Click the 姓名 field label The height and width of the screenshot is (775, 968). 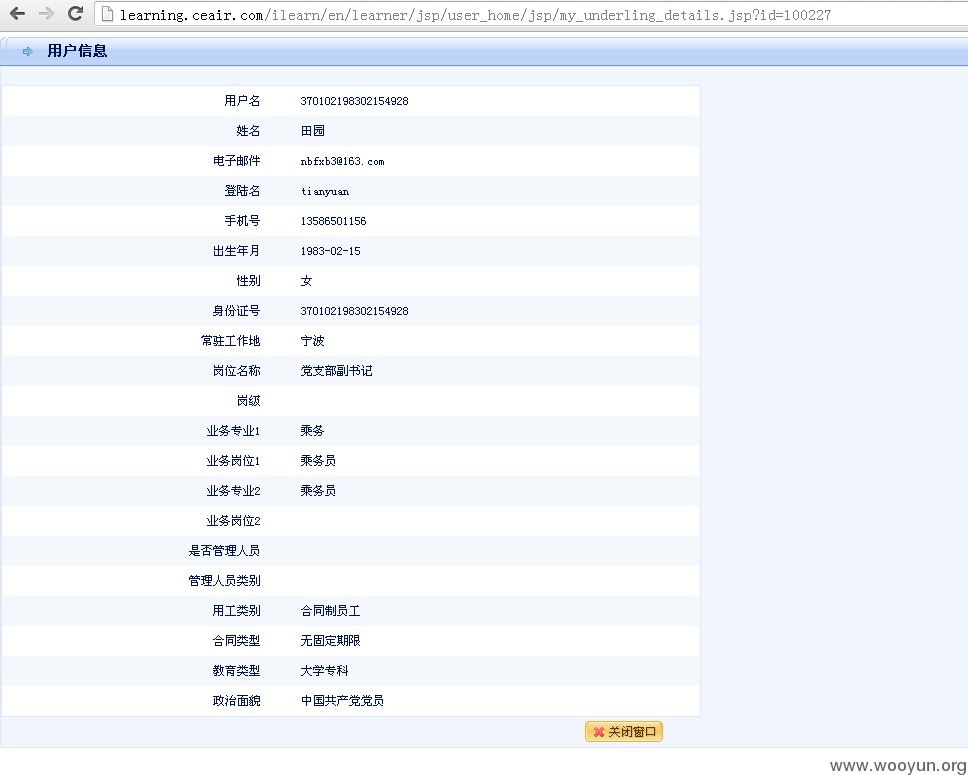click(248, 131)
